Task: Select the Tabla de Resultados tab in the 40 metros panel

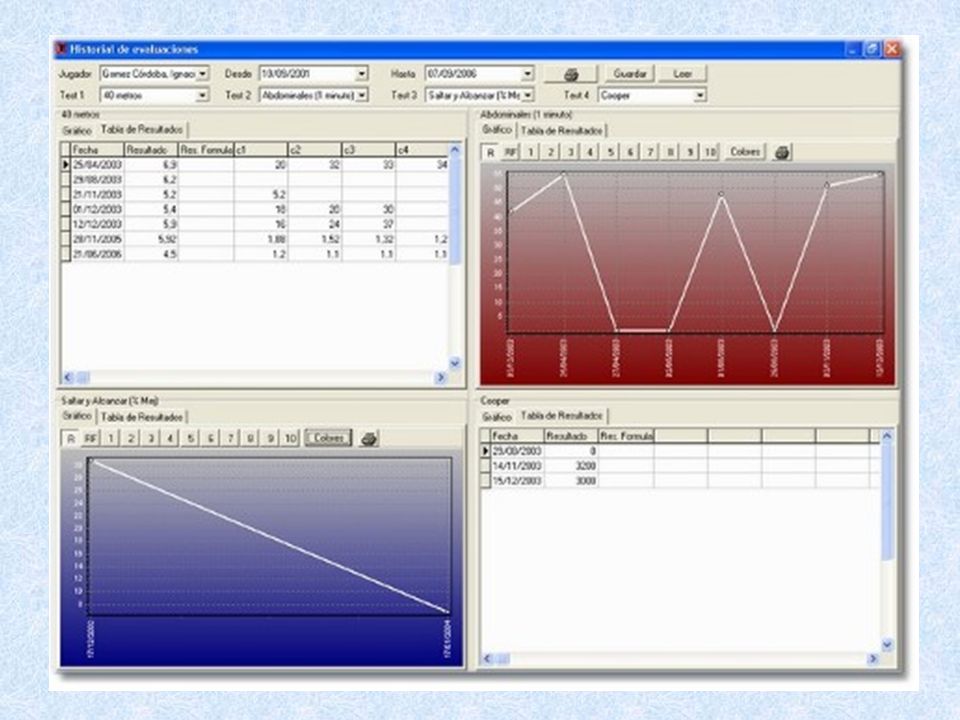Action: coord(142,130)
